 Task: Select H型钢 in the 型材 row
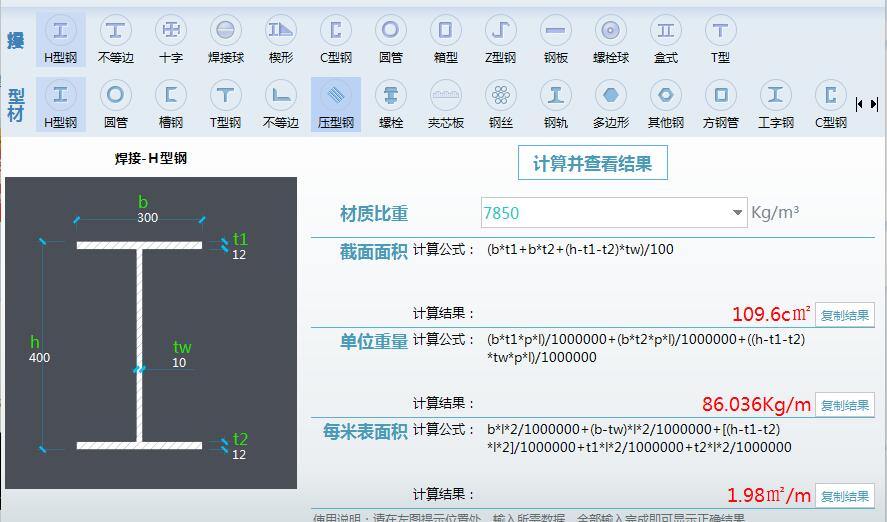click(61, 105)
